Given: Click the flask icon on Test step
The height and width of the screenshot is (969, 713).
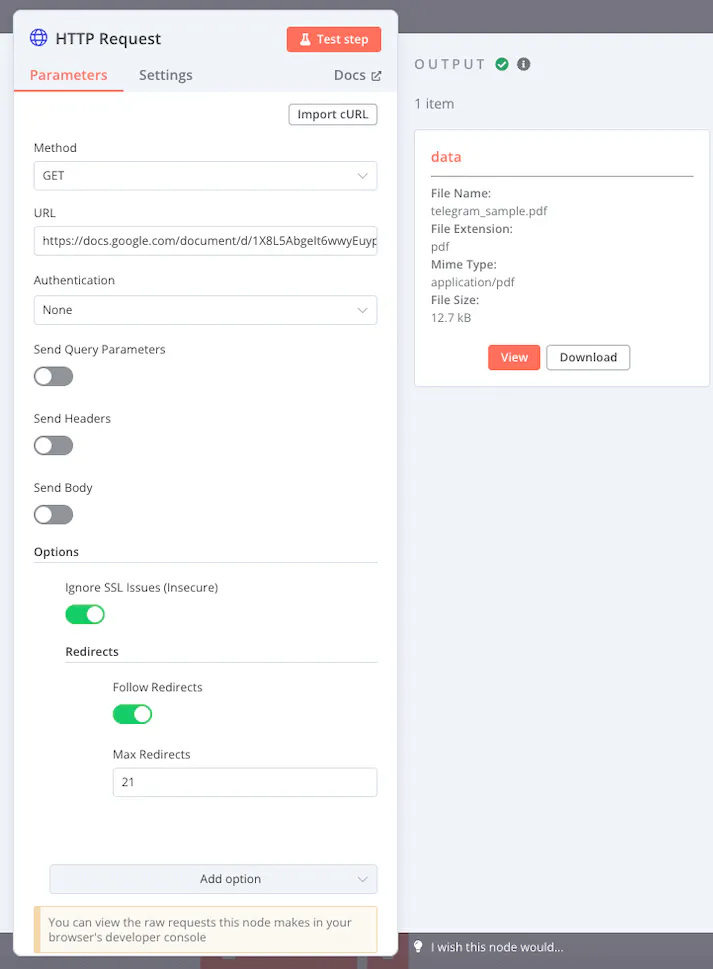Looking at the screenshot, I should (x=305, y=39).
